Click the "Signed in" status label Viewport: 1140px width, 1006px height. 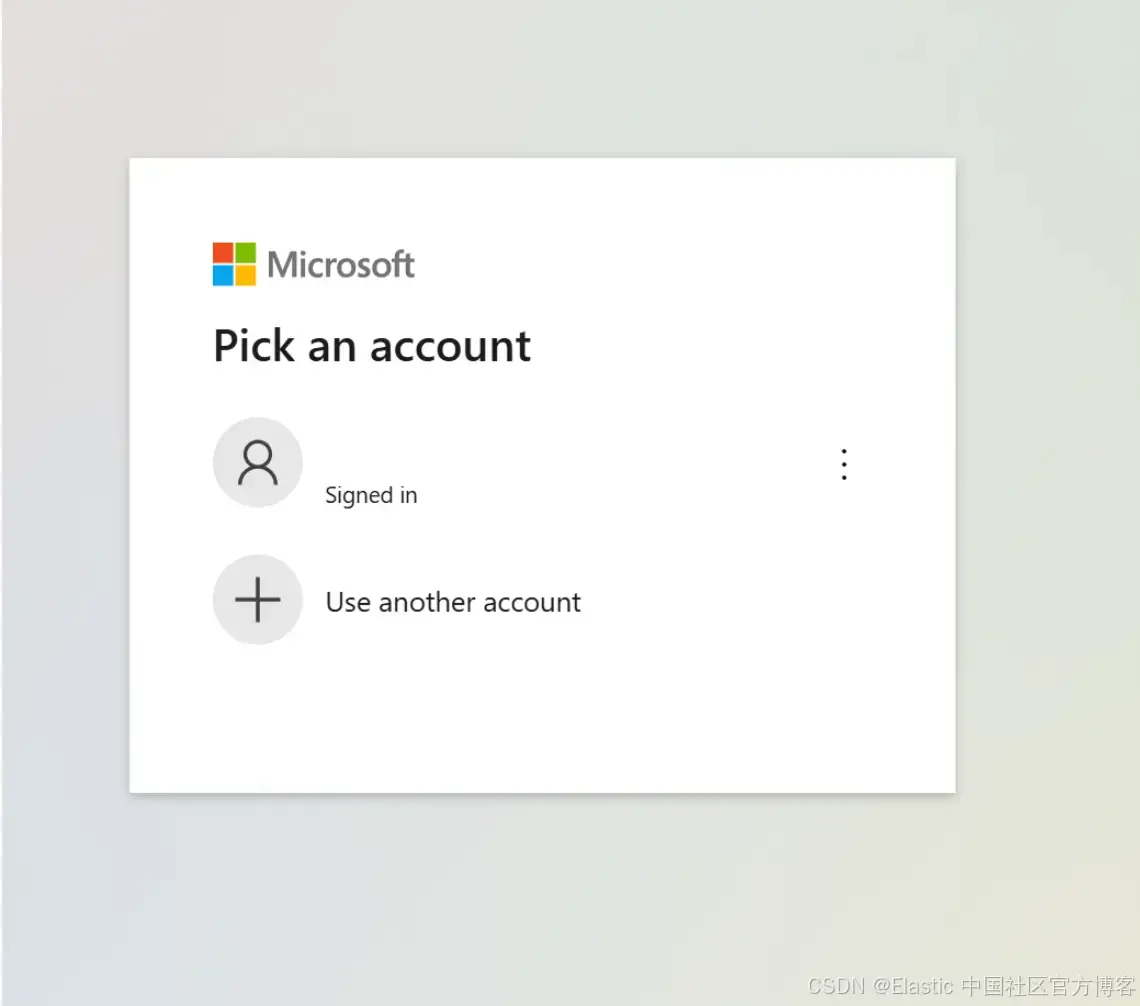tap(371, 496)
